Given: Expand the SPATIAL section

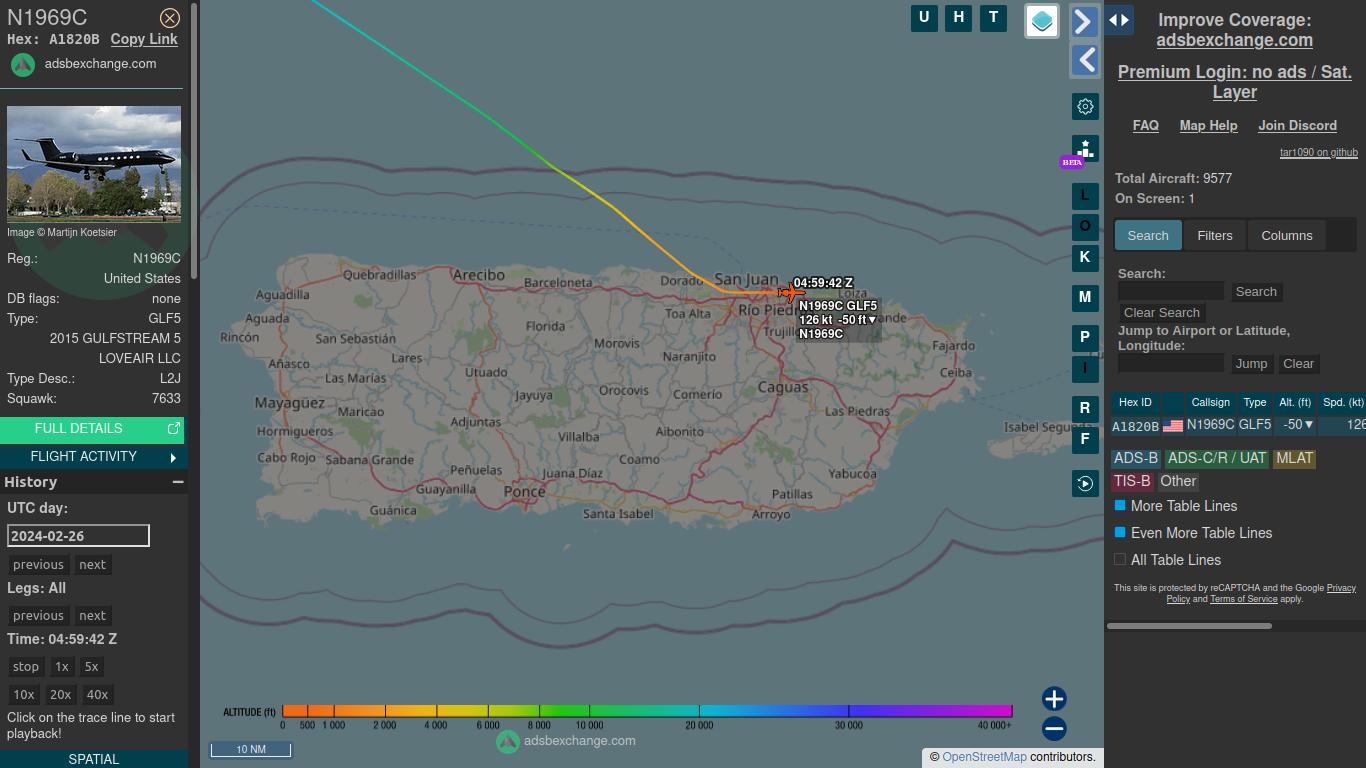Looking at the screenshot, I should click(94, 759).
